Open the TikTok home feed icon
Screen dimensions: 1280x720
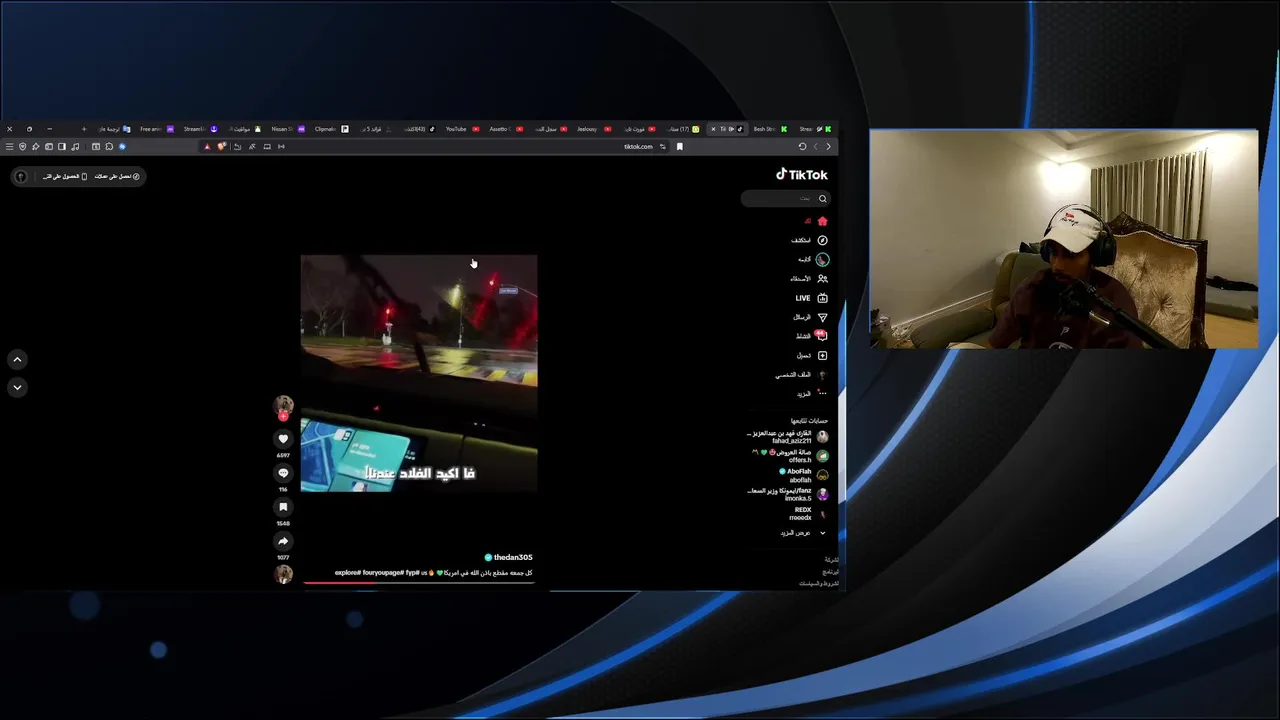(x=822, y=221)
